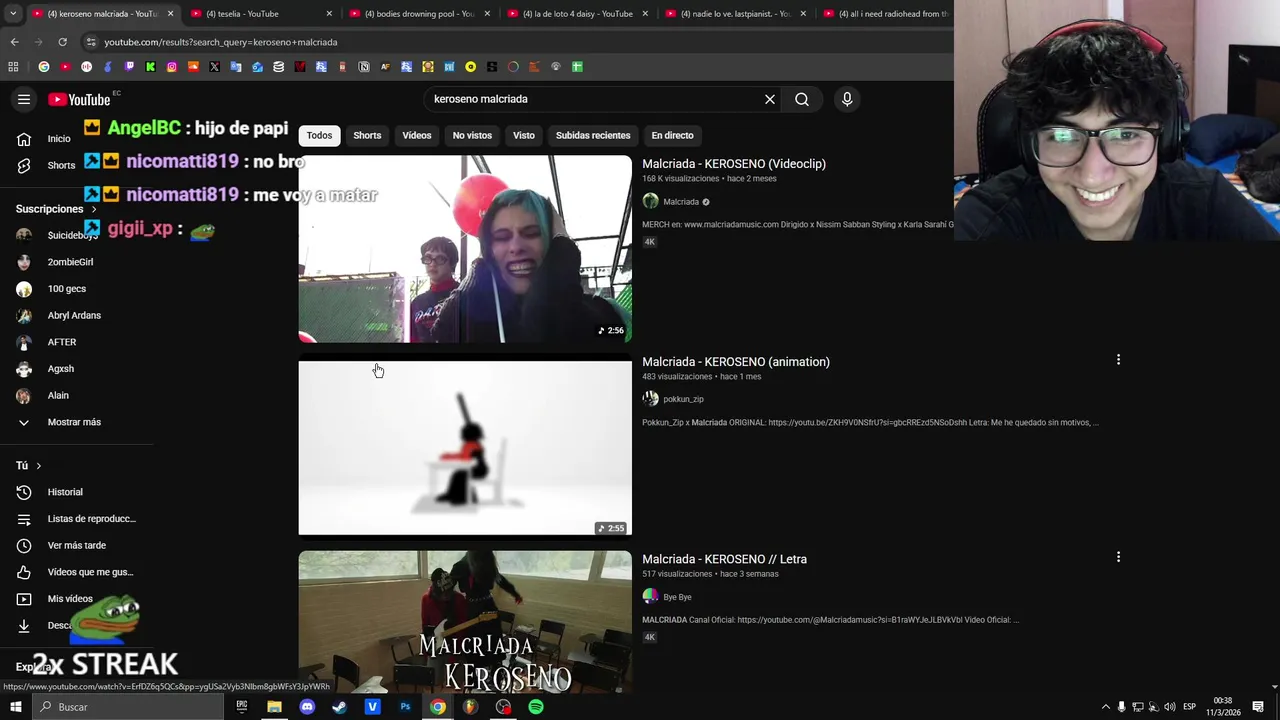
Task: Open the Kick bookmark icon
Action: (150, 67)
